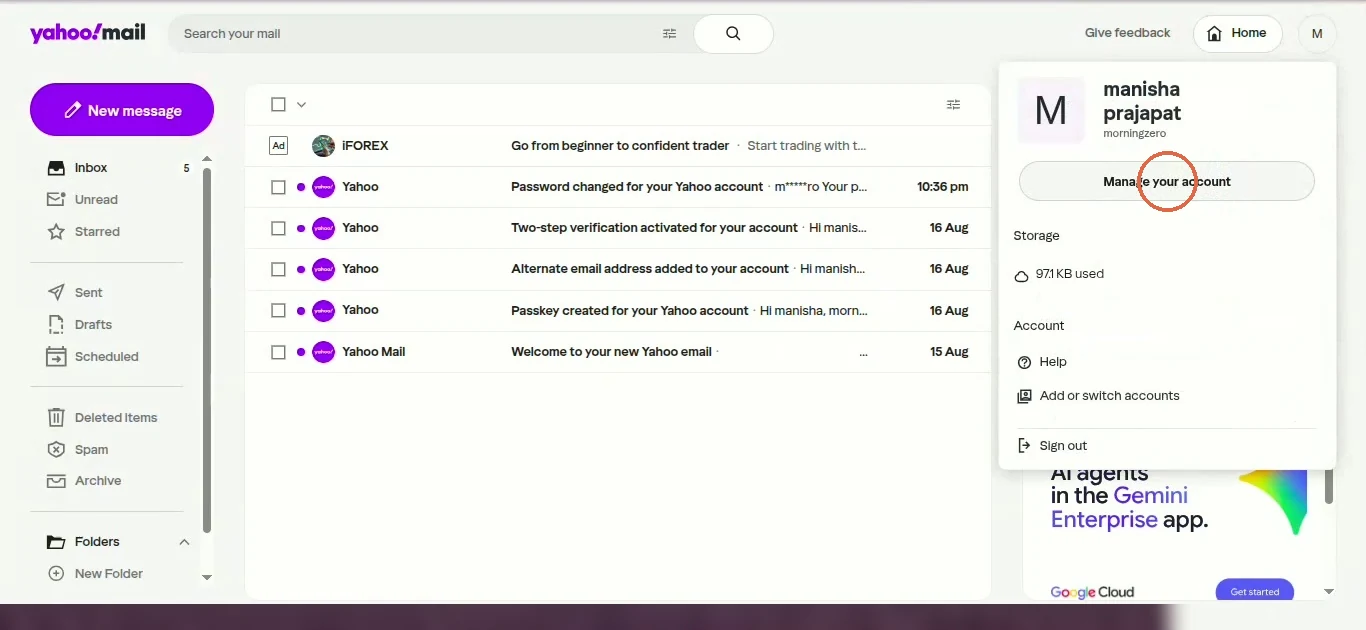1366x630 pixels.
Task: Click the 10:36 pm timestamp
Action: (942, 187)
